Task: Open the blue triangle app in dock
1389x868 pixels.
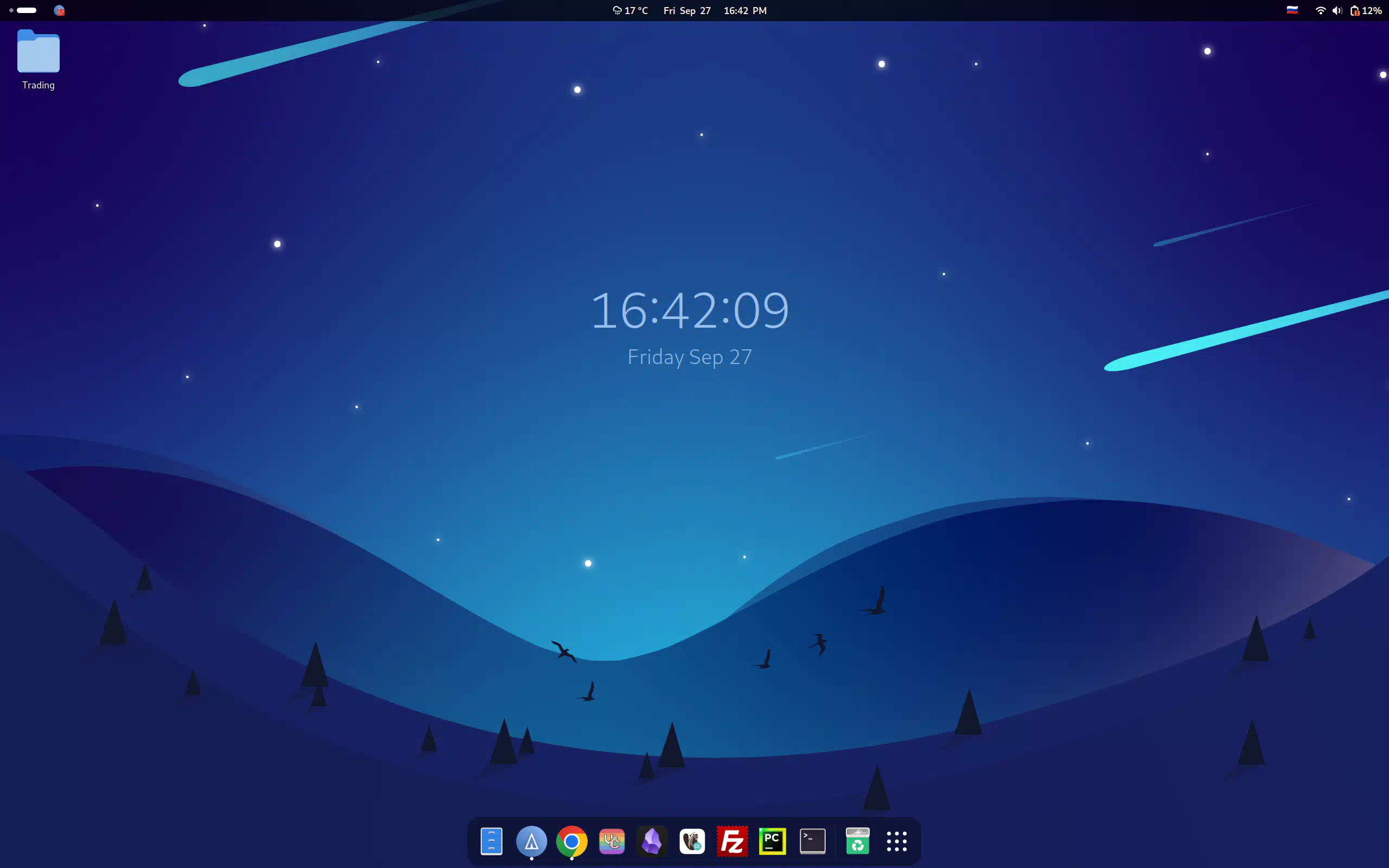Action: coord(532,841)
